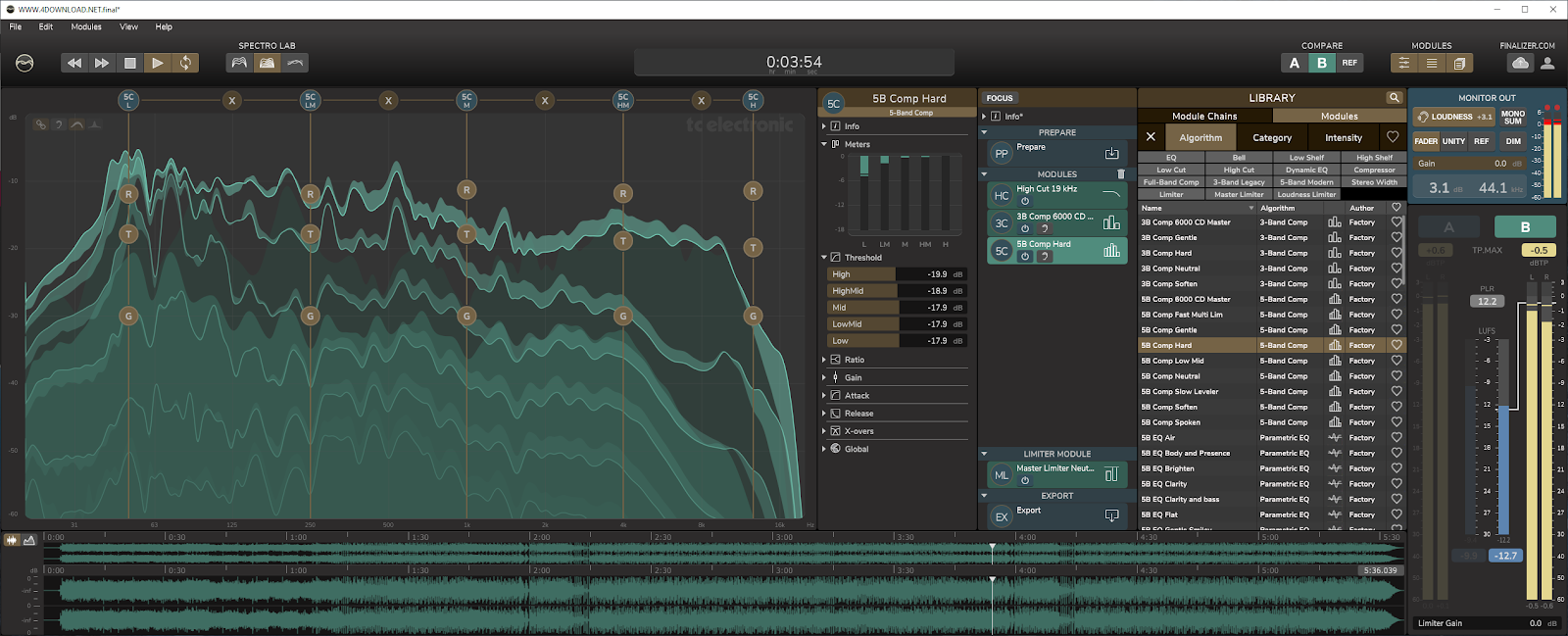Toggle the DIM monitor button
Screen dimensions: 1568x636
[x=1513, y=141]
